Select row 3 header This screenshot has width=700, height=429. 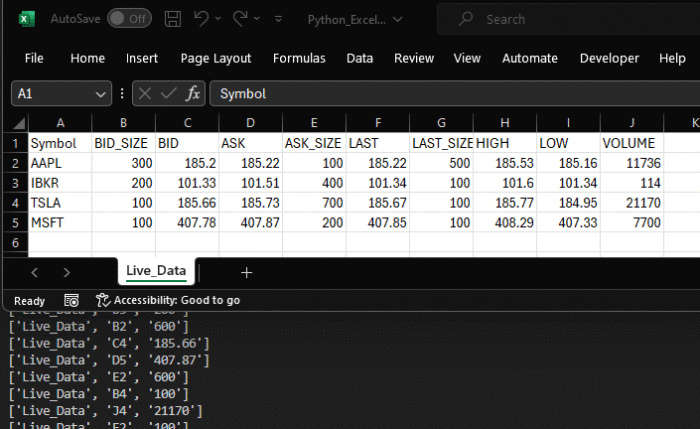point(16,183)
